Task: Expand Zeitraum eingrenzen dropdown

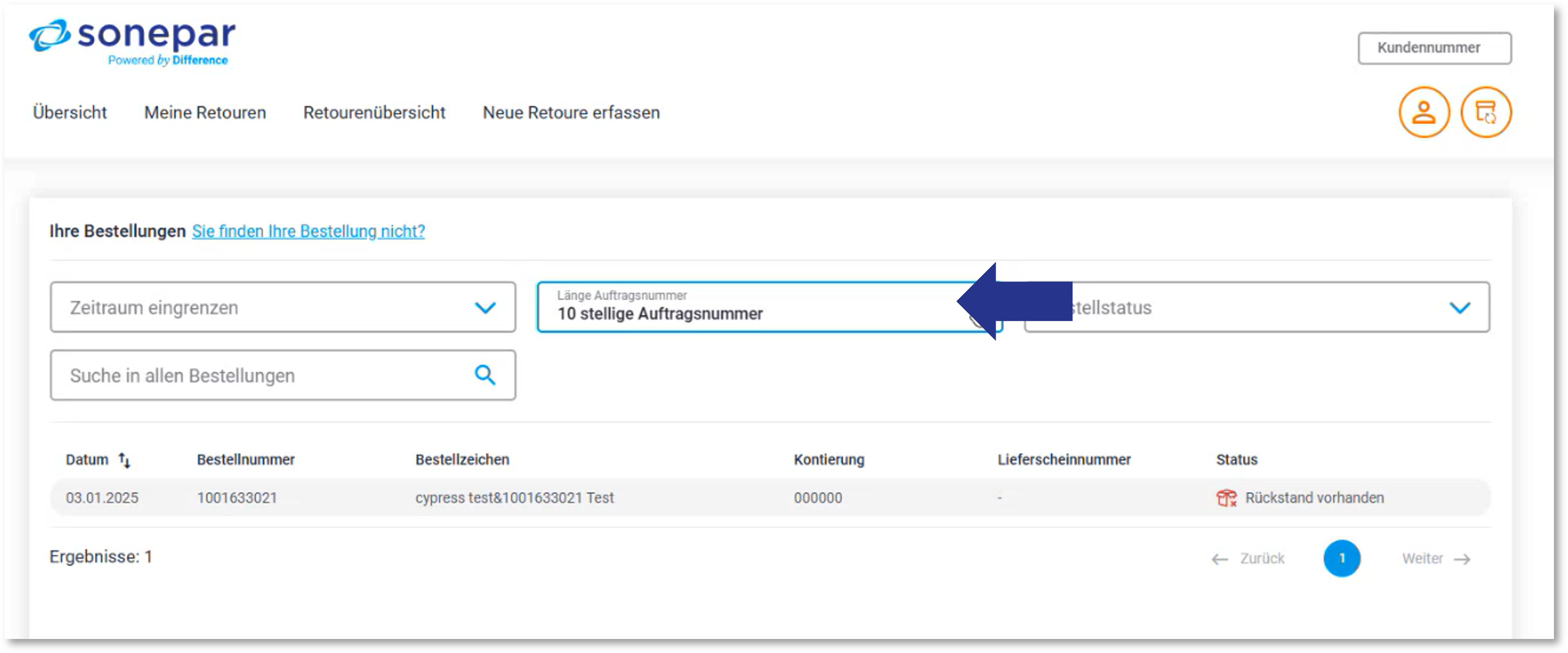Action: click(x=283, y=307)
